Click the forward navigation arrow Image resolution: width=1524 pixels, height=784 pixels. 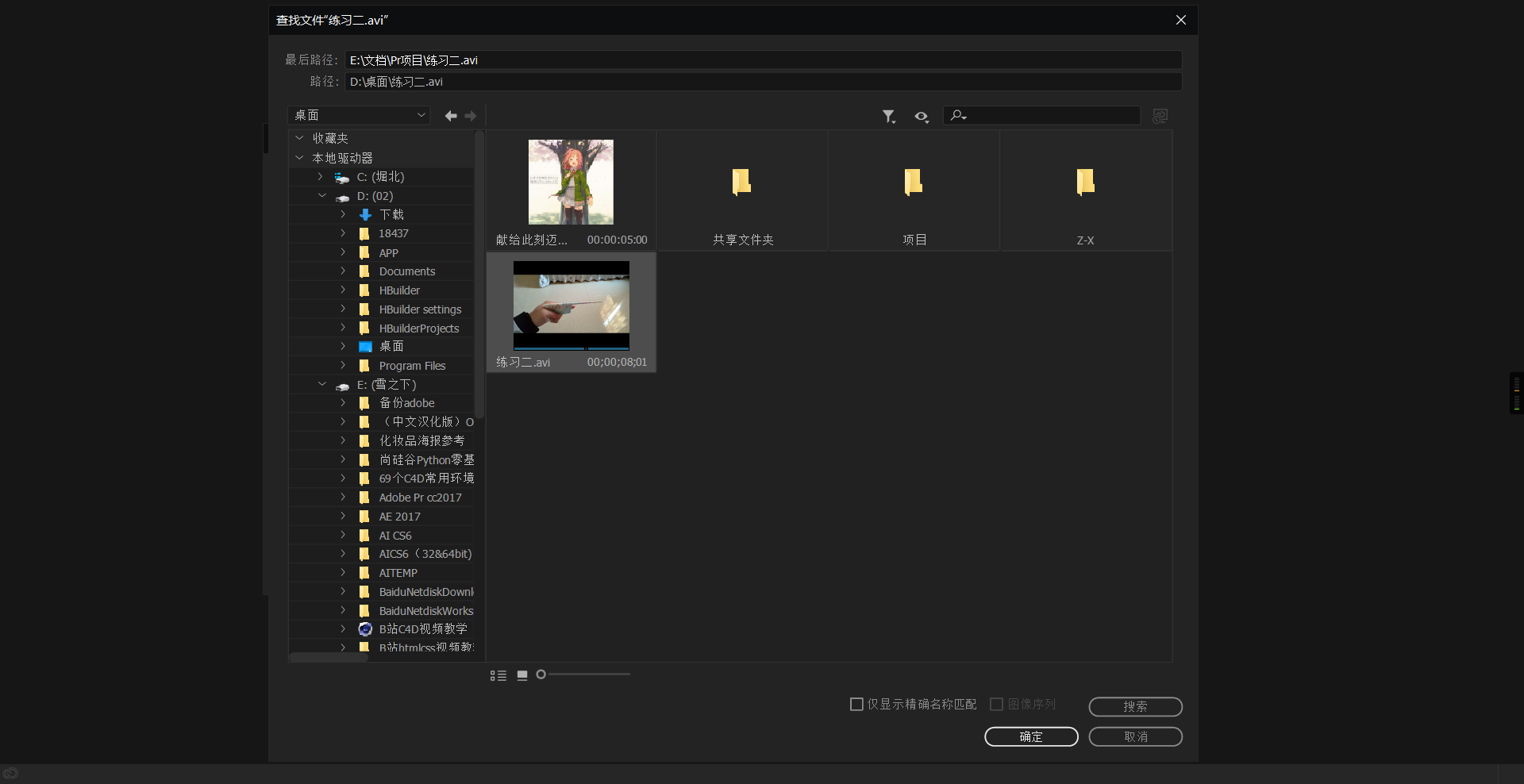tap(471, 116)
